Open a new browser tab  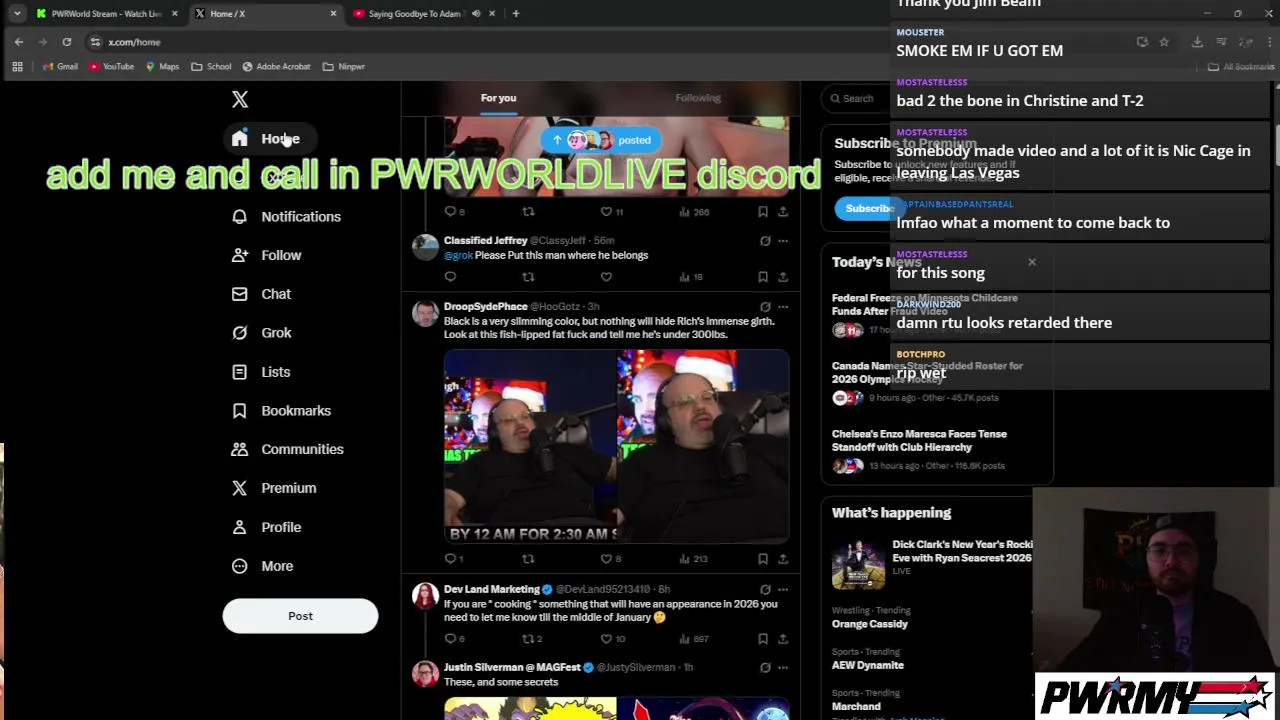pos(516,14)
